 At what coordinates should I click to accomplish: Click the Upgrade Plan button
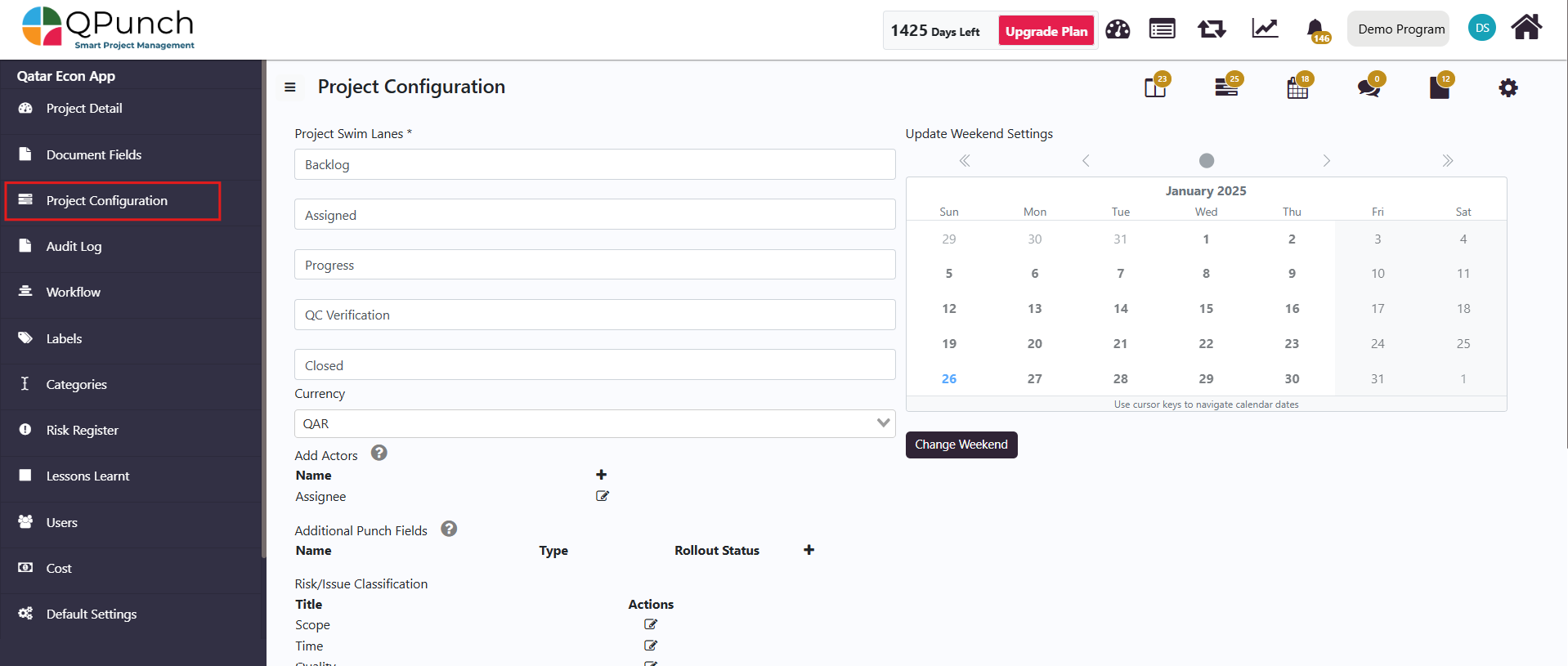point(1046,31)
